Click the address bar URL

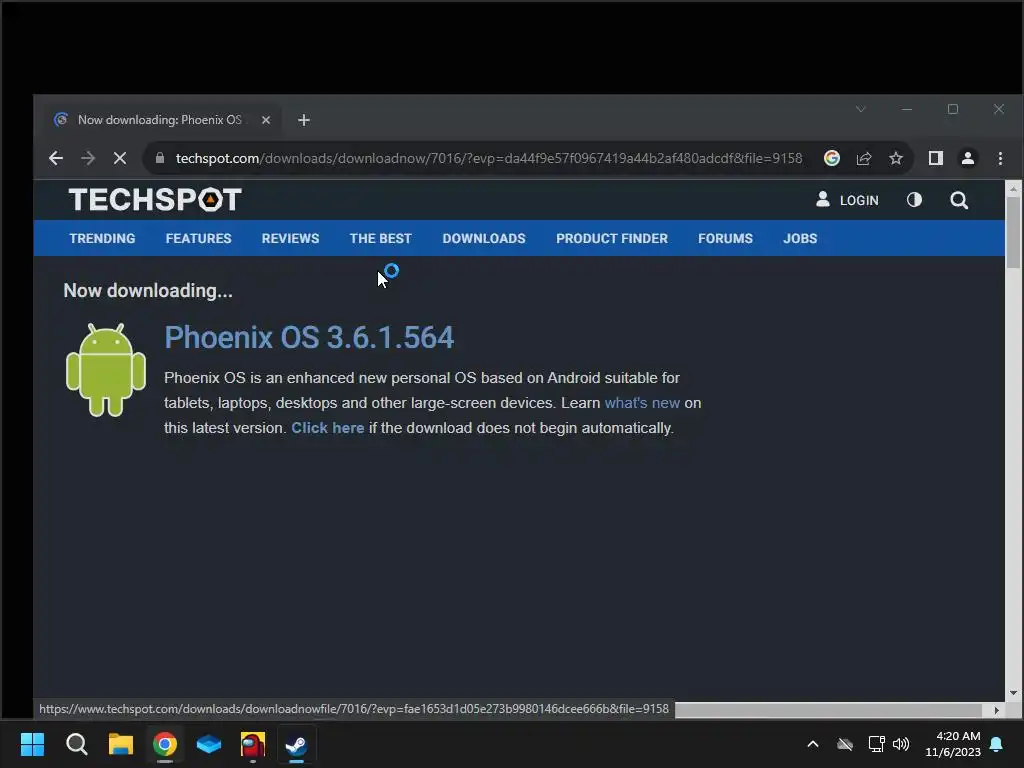pyautogui.click(x=488, y=158)
